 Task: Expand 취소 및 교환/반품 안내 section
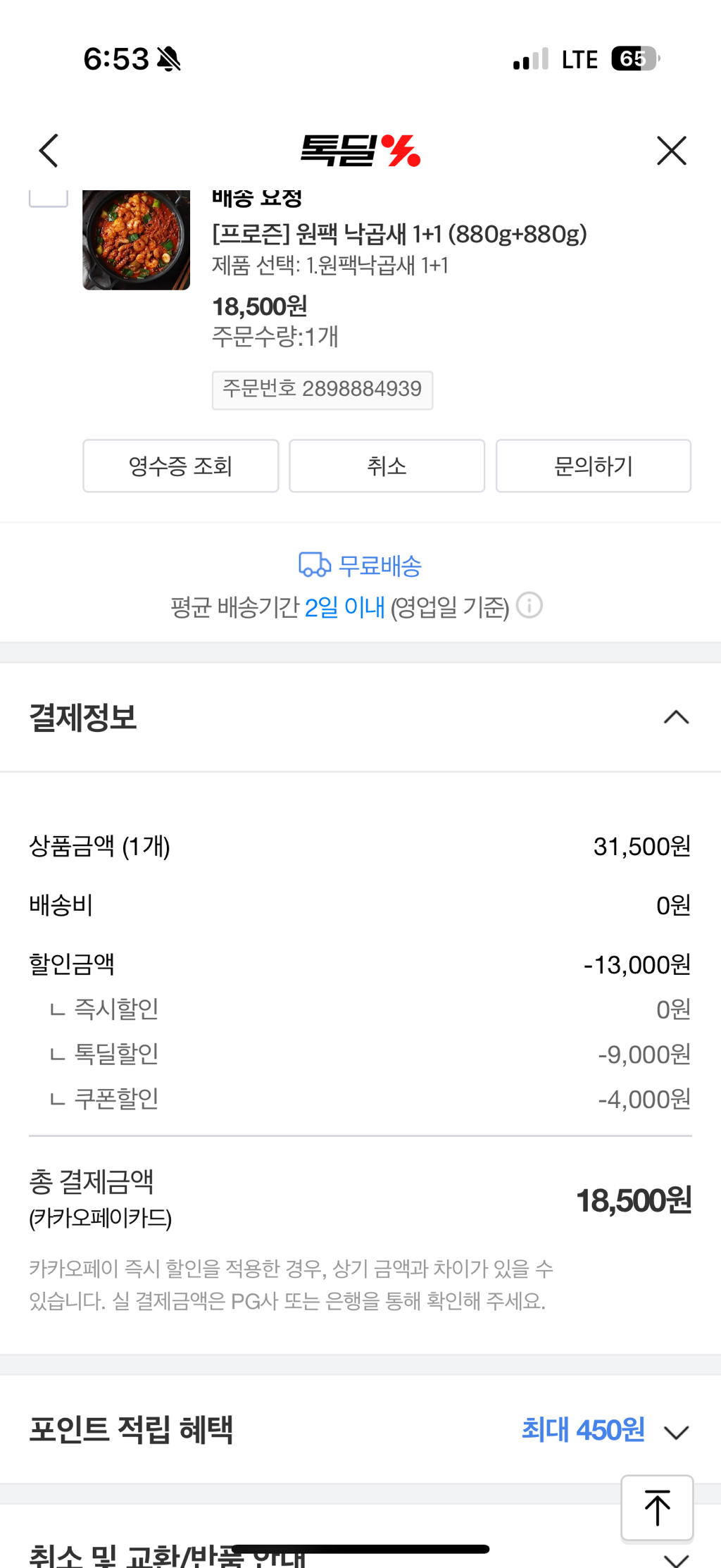click(x=676, y=1558)
